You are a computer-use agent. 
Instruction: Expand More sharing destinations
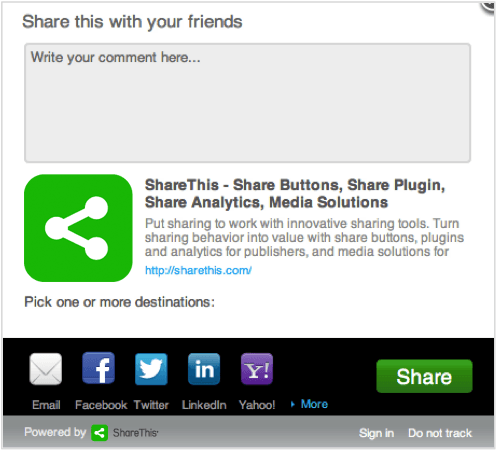[314, 404]
